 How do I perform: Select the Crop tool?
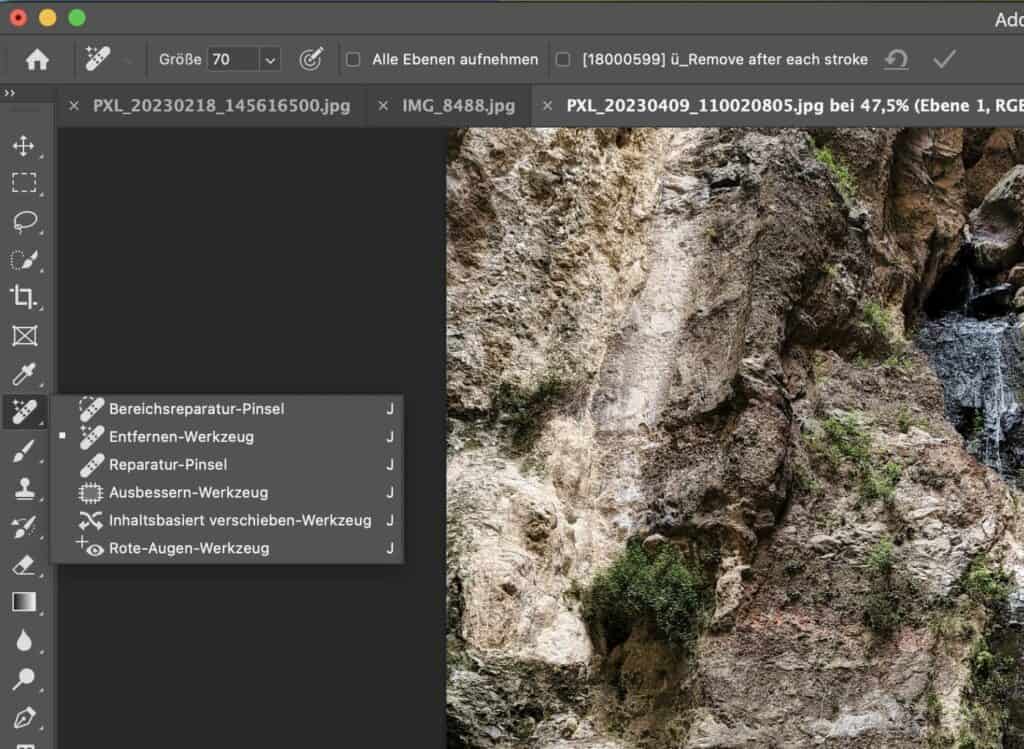click(25, 297)
